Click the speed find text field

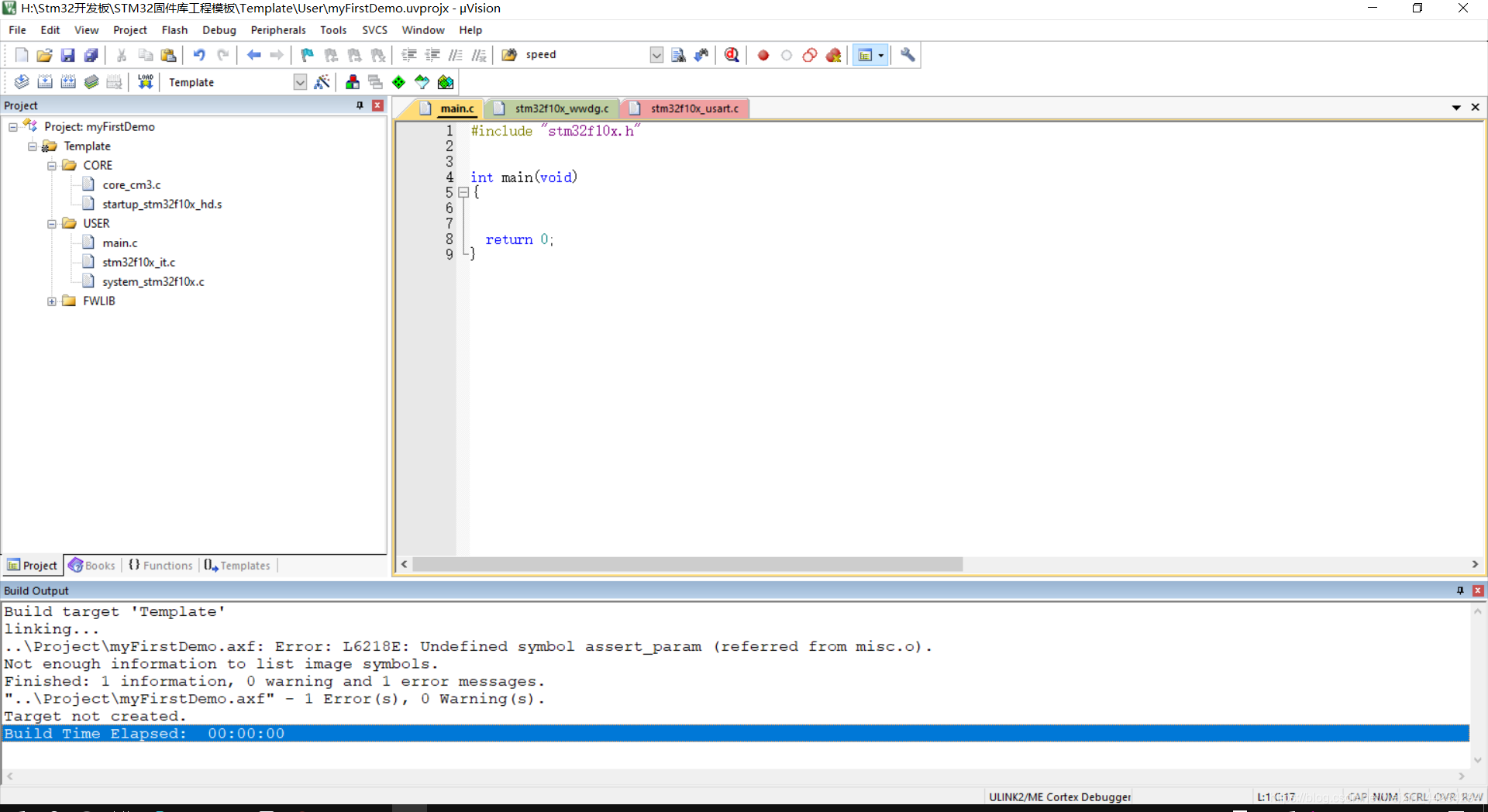click(585, 55)
